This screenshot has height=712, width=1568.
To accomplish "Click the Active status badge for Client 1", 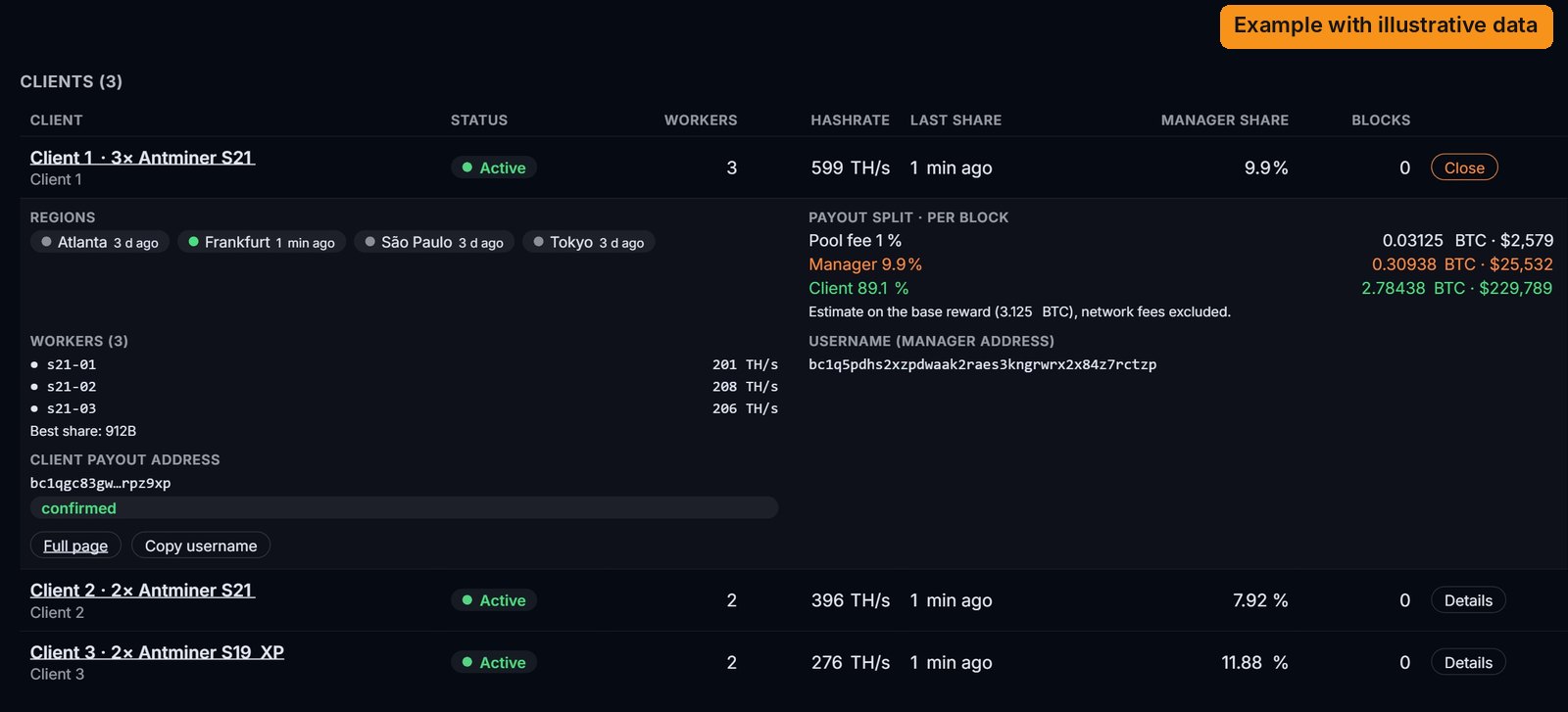I will [x=494, y=167].
